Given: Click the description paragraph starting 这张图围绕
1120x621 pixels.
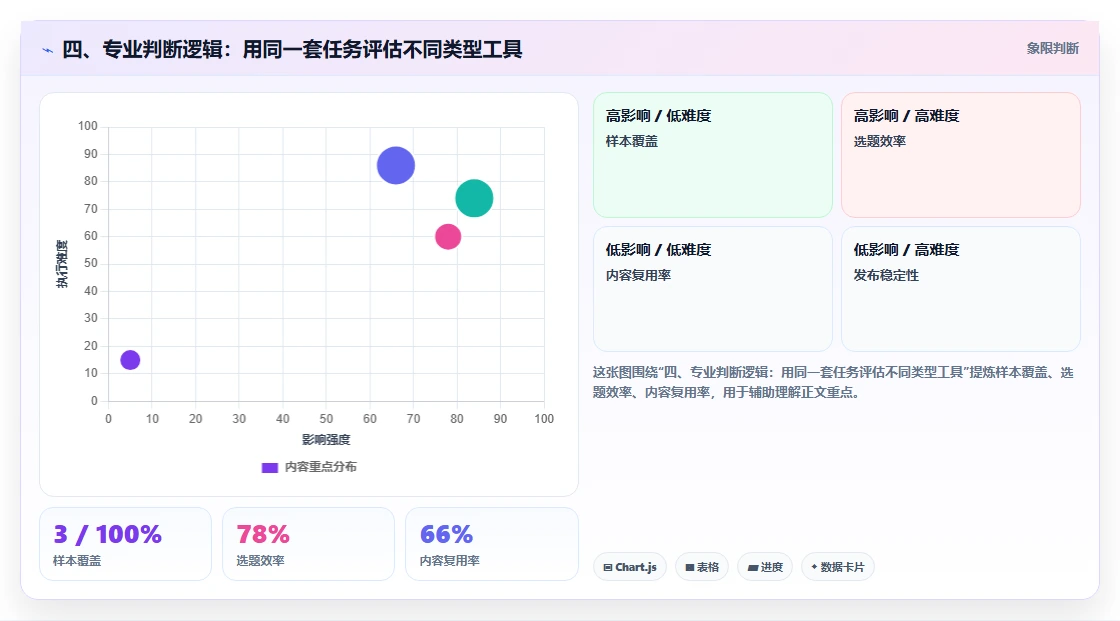Looking at the screenshot, I should pos(833,382).
